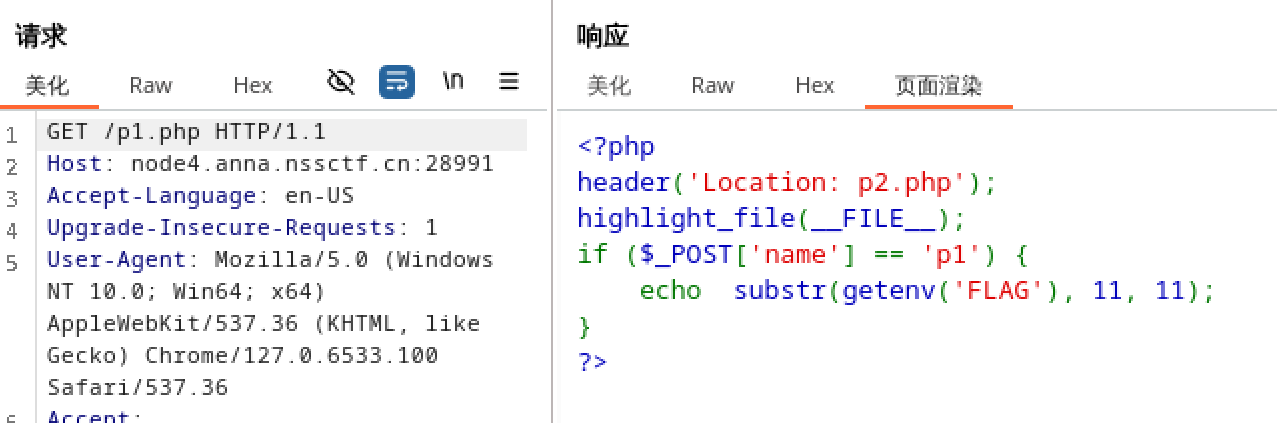Click the header('Location: p2.php') line
The image size is (1277, 423).
point(787,183)
